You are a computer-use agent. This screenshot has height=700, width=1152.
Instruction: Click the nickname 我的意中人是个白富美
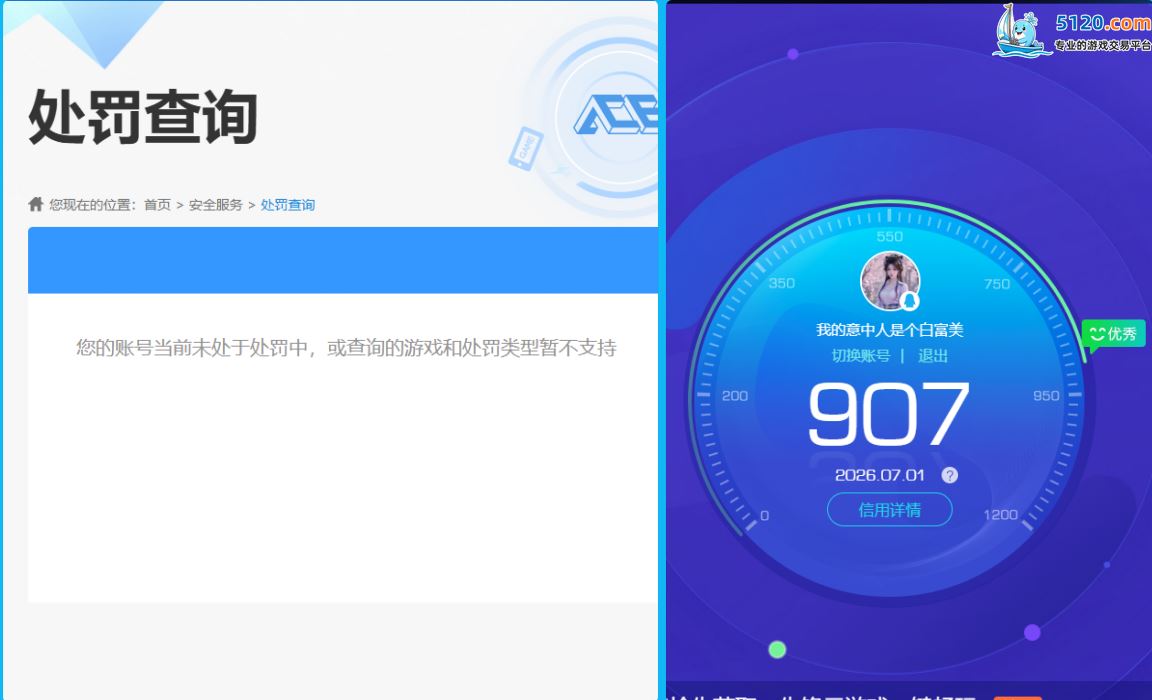point(889,330)
